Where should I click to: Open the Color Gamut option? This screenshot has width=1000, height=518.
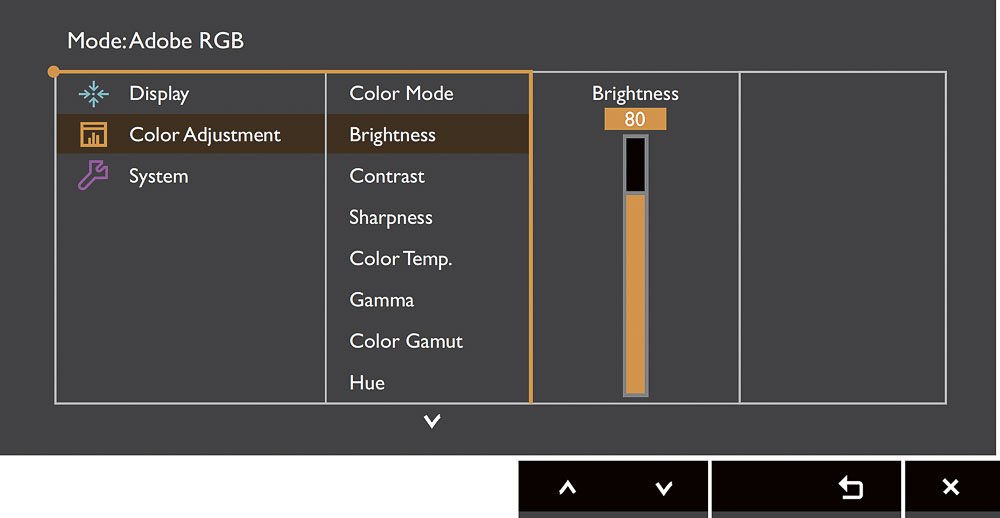point(406,341)
